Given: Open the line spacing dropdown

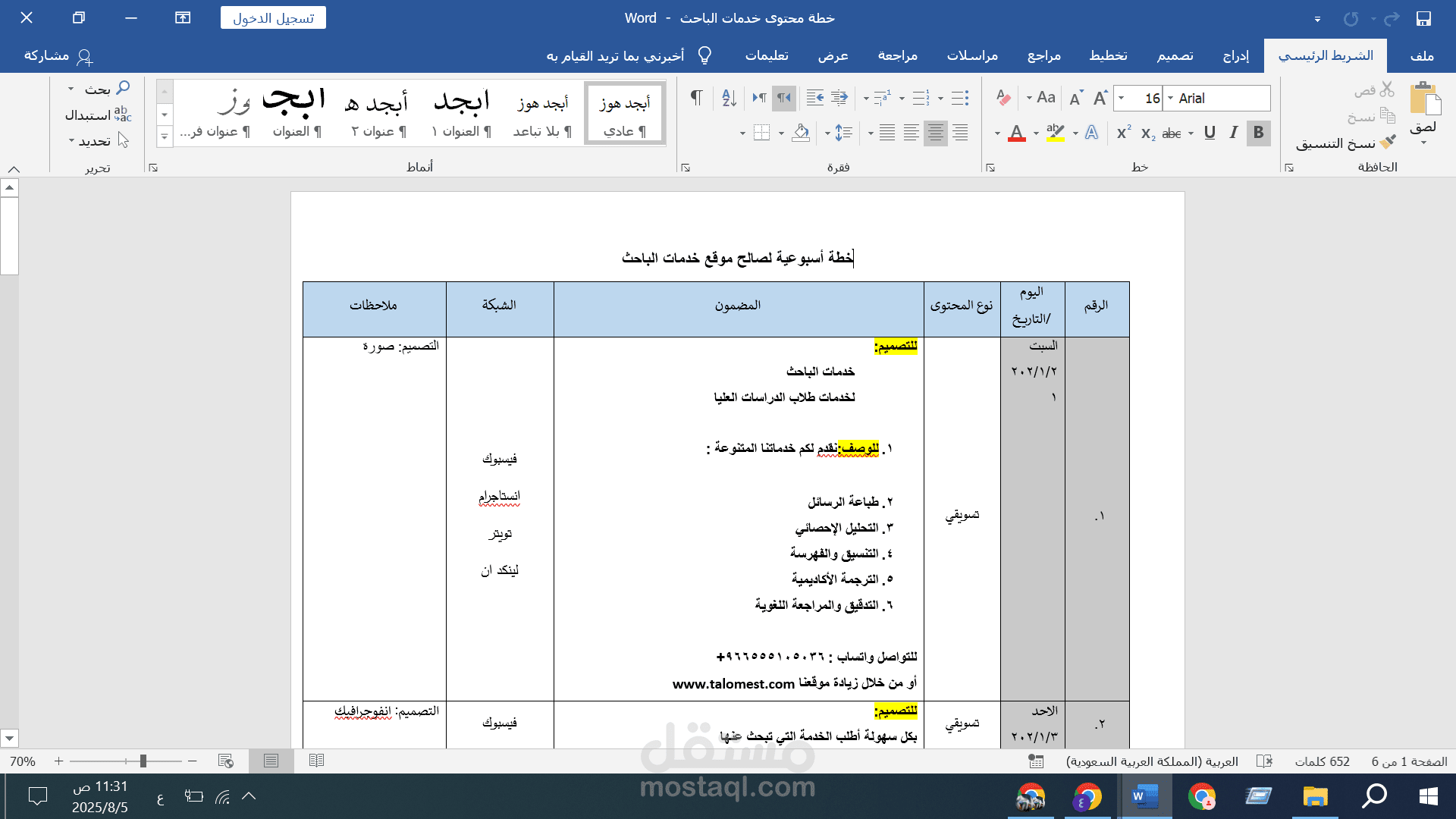Looking at the screenshot, I should (840, 133).
